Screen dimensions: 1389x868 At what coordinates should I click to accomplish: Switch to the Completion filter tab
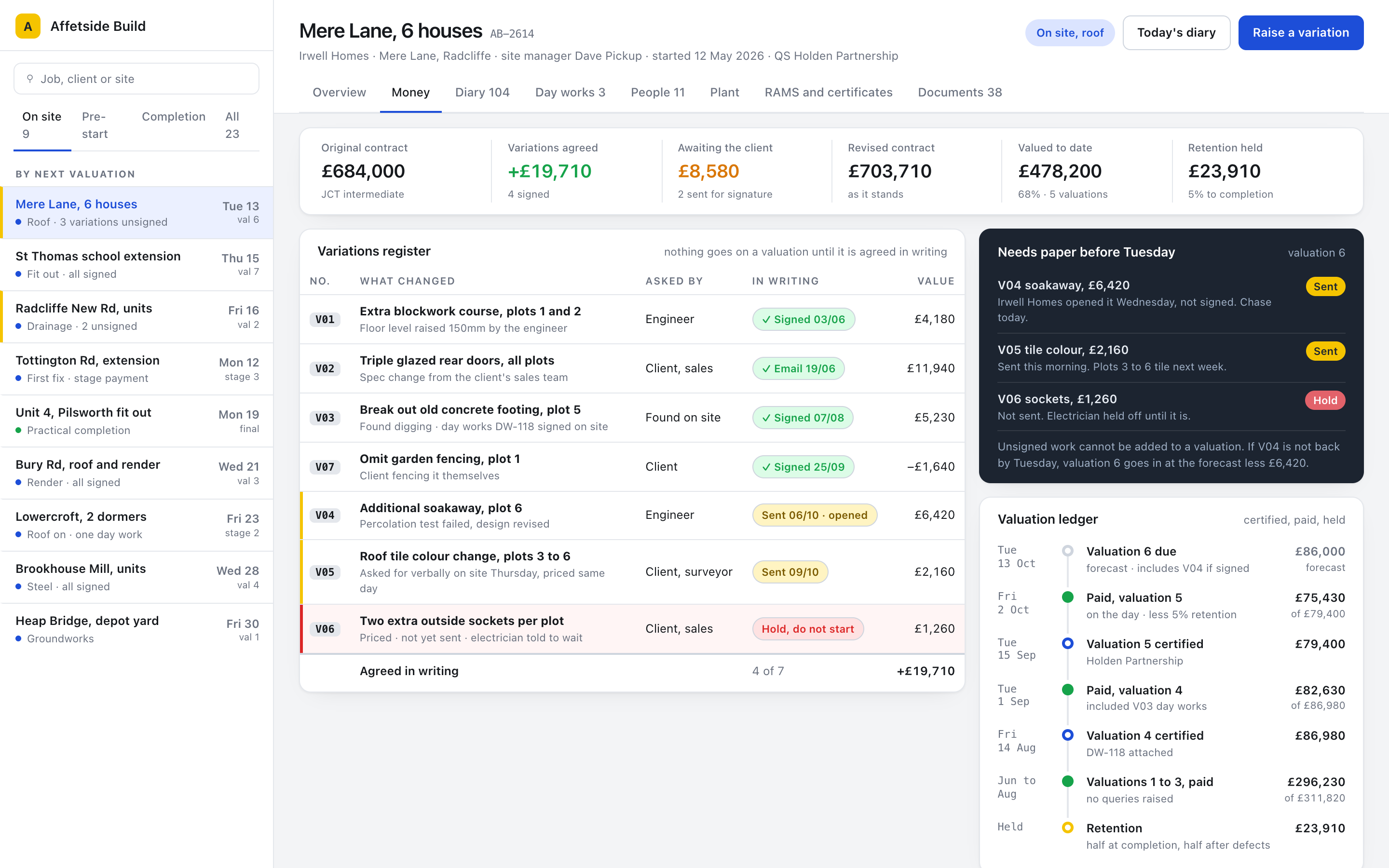(173, 125)
